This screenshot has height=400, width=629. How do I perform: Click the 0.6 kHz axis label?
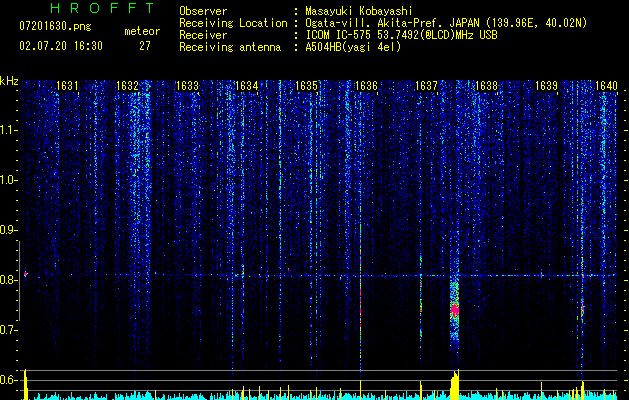click(8, 380)
